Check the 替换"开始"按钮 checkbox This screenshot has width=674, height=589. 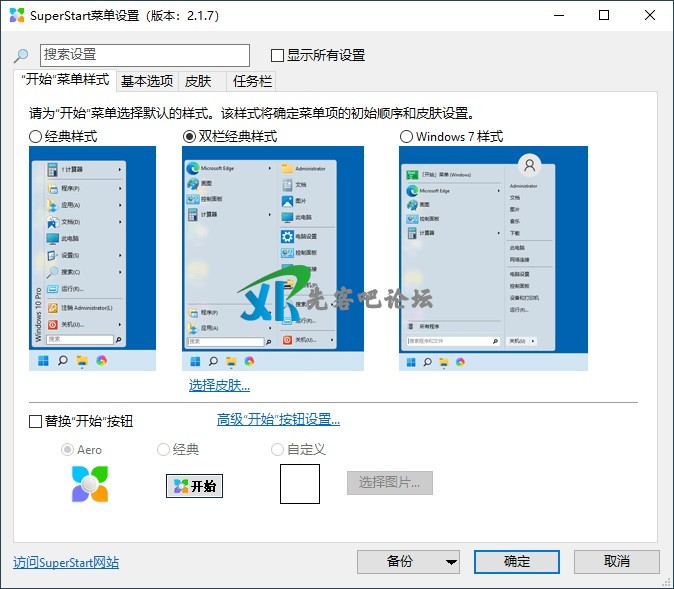pyautogui.click(x=36, y=421)
